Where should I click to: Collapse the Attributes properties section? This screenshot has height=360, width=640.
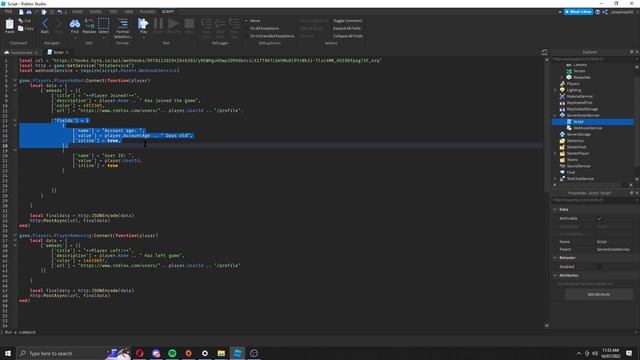[555, 276]
